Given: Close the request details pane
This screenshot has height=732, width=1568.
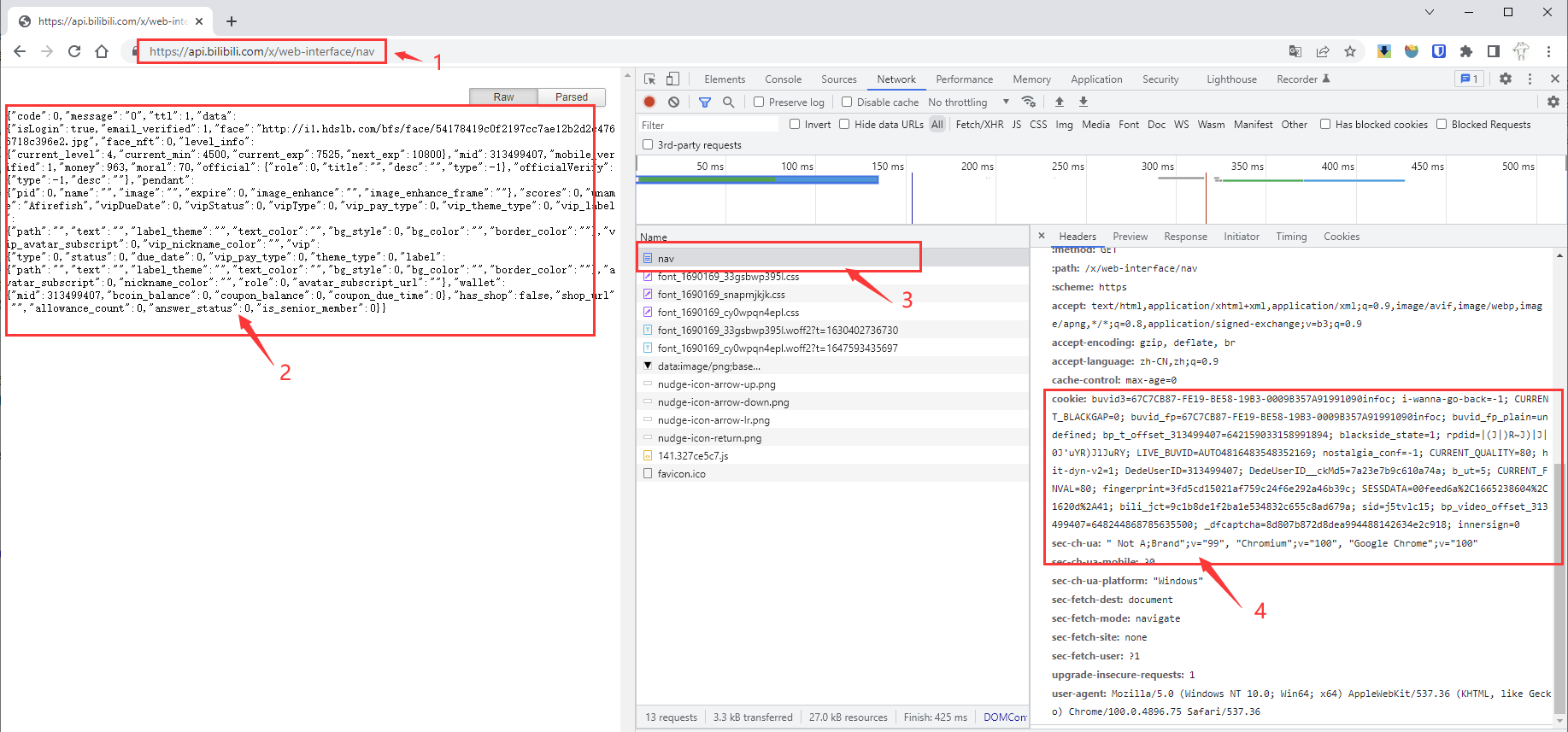Looking at the screenshot, I should pos(1042,236).
